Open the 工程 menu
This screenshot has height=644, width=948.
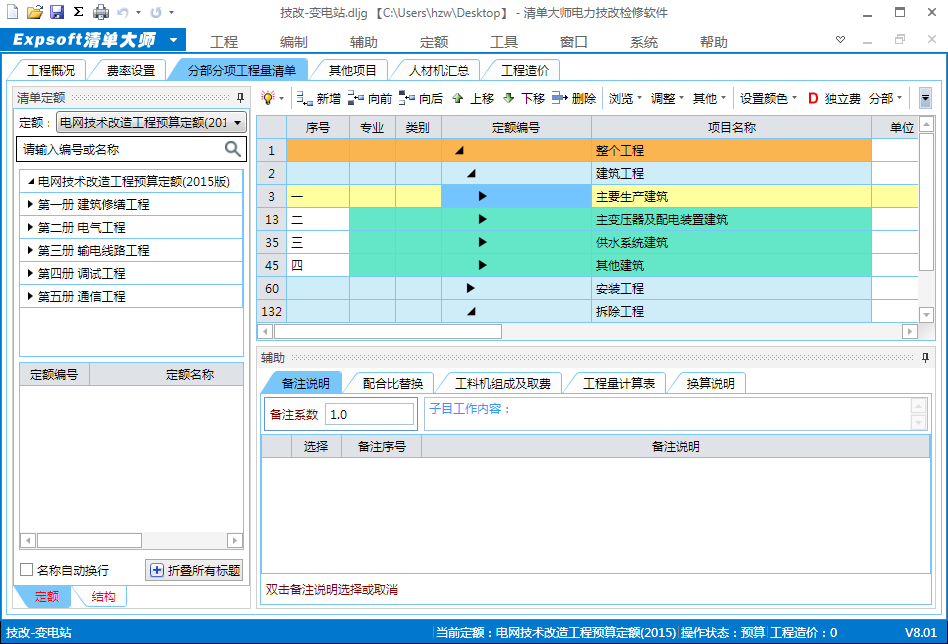click(224, 42)
